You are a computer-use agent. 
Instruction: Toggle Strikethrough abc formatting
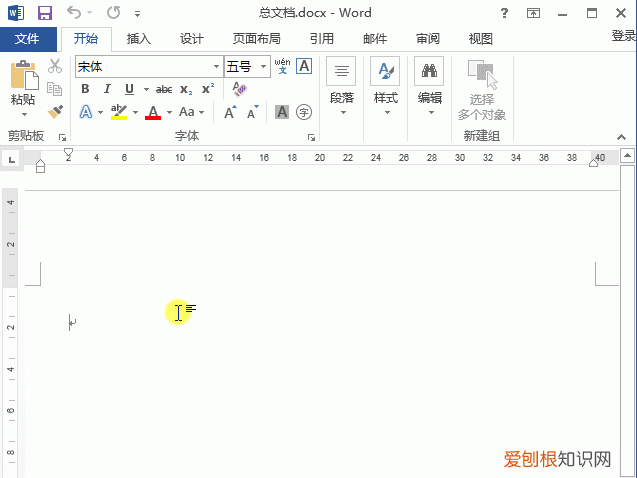(x=164, y=89)
